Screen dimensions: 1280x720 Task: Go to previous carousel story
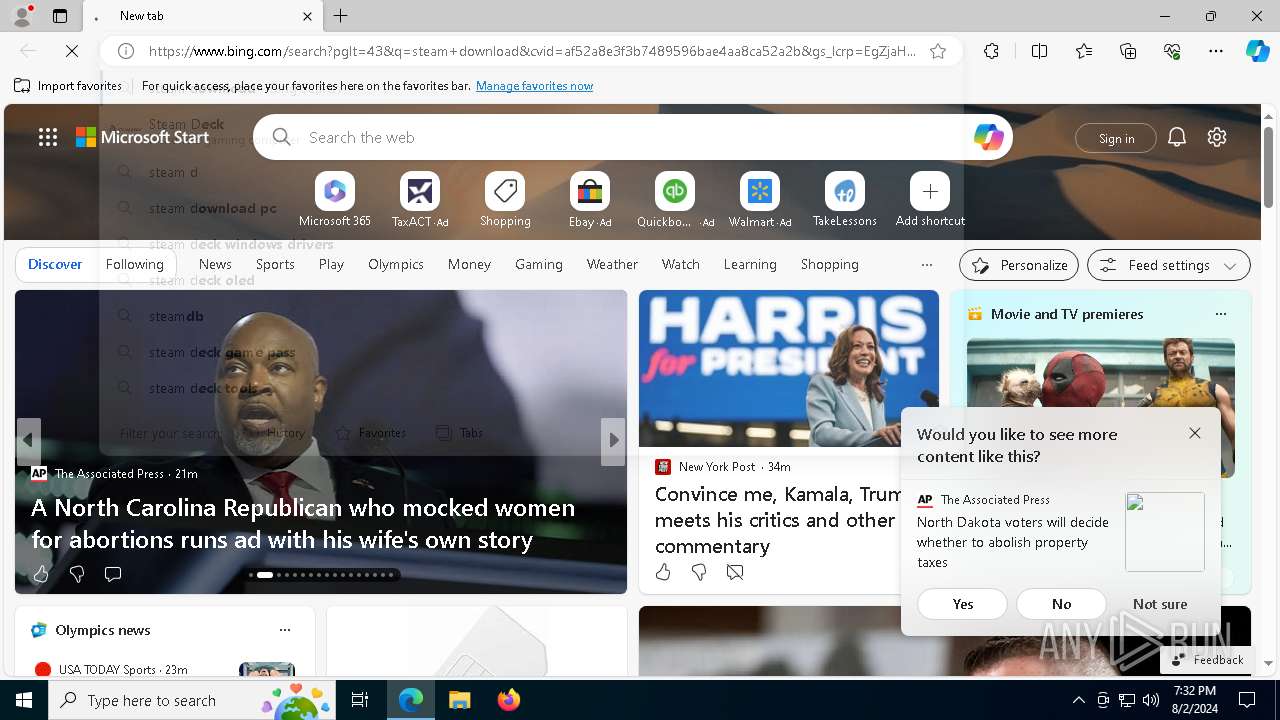pos(28,441)
